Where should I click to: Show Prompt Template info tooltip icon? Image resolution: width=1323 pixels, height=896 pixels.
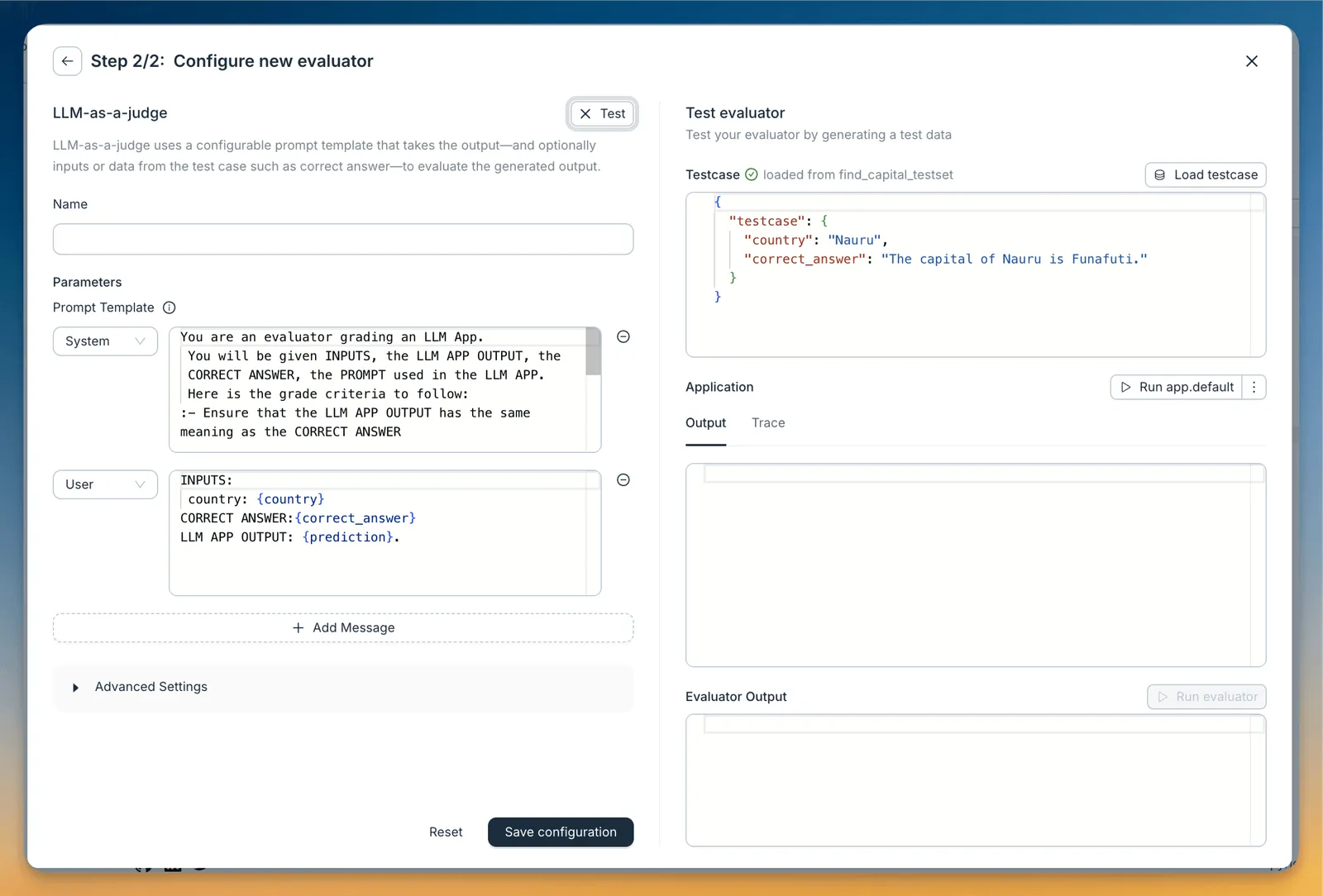[170, 307]
